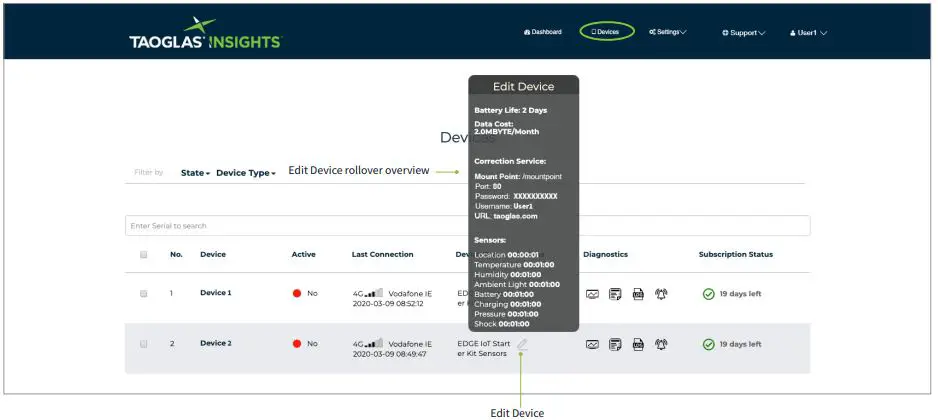Expand the Support menu
938x420 pixels.
(744, 33)
